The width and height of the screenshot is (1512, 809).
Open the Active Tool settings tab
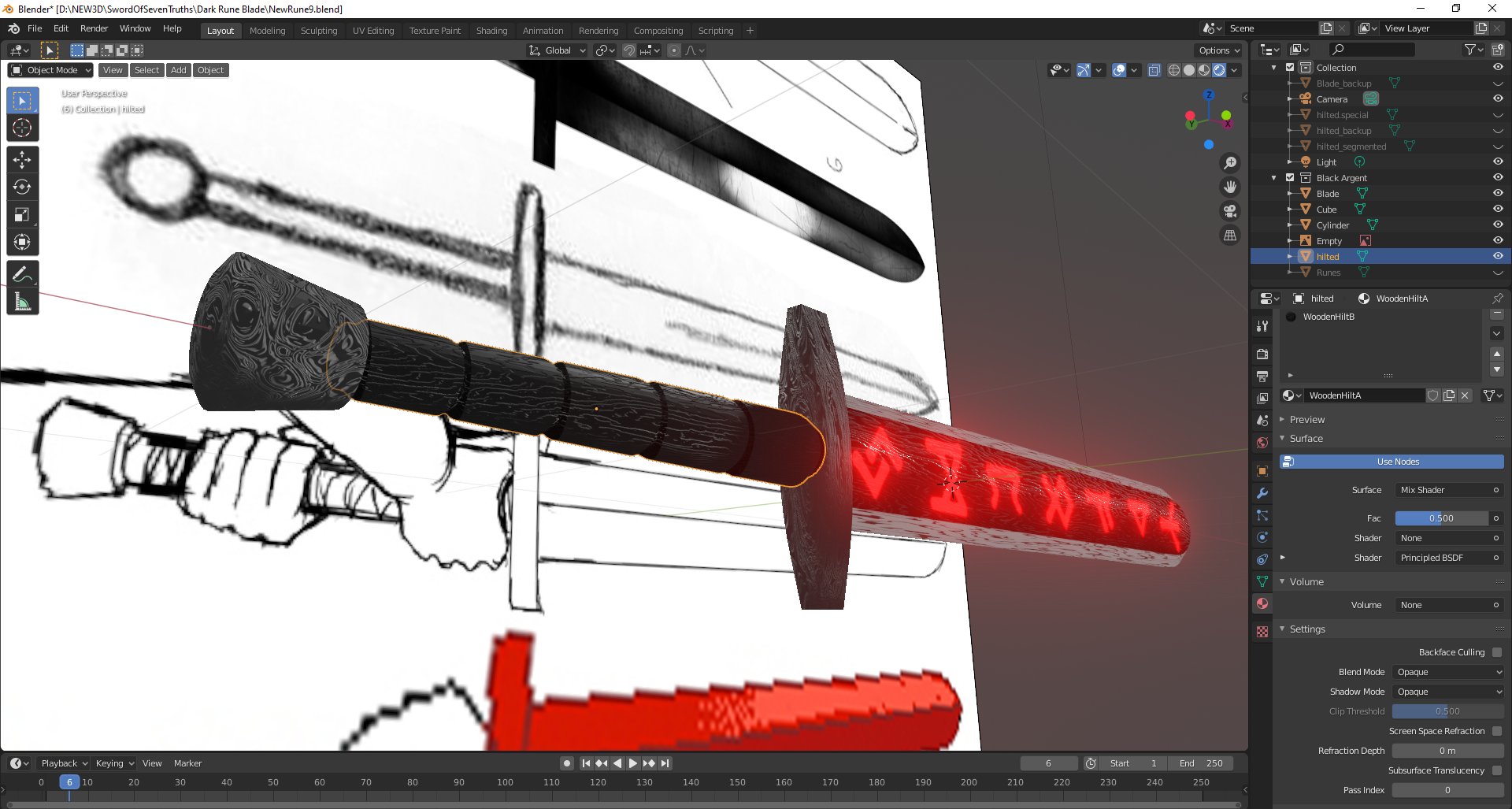1262,326
